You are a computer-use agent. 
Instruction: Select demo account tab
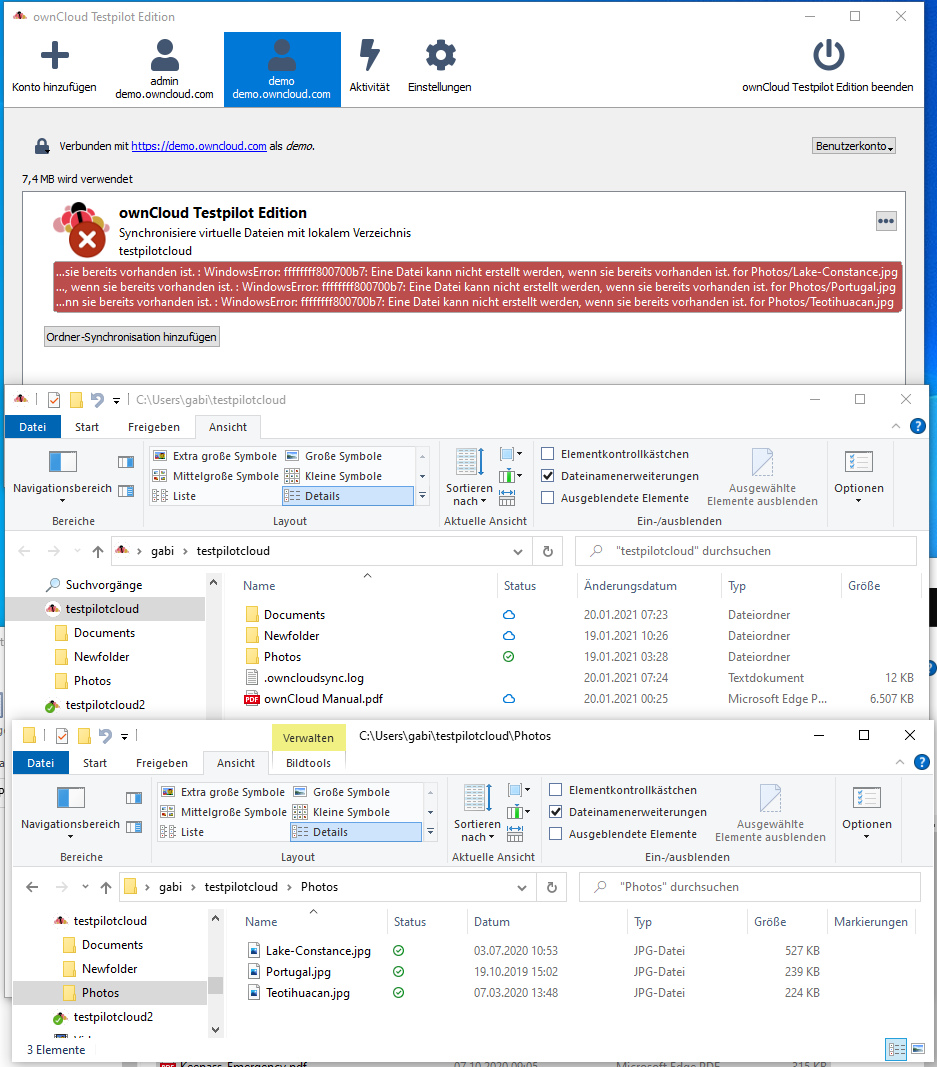(282, 69)
